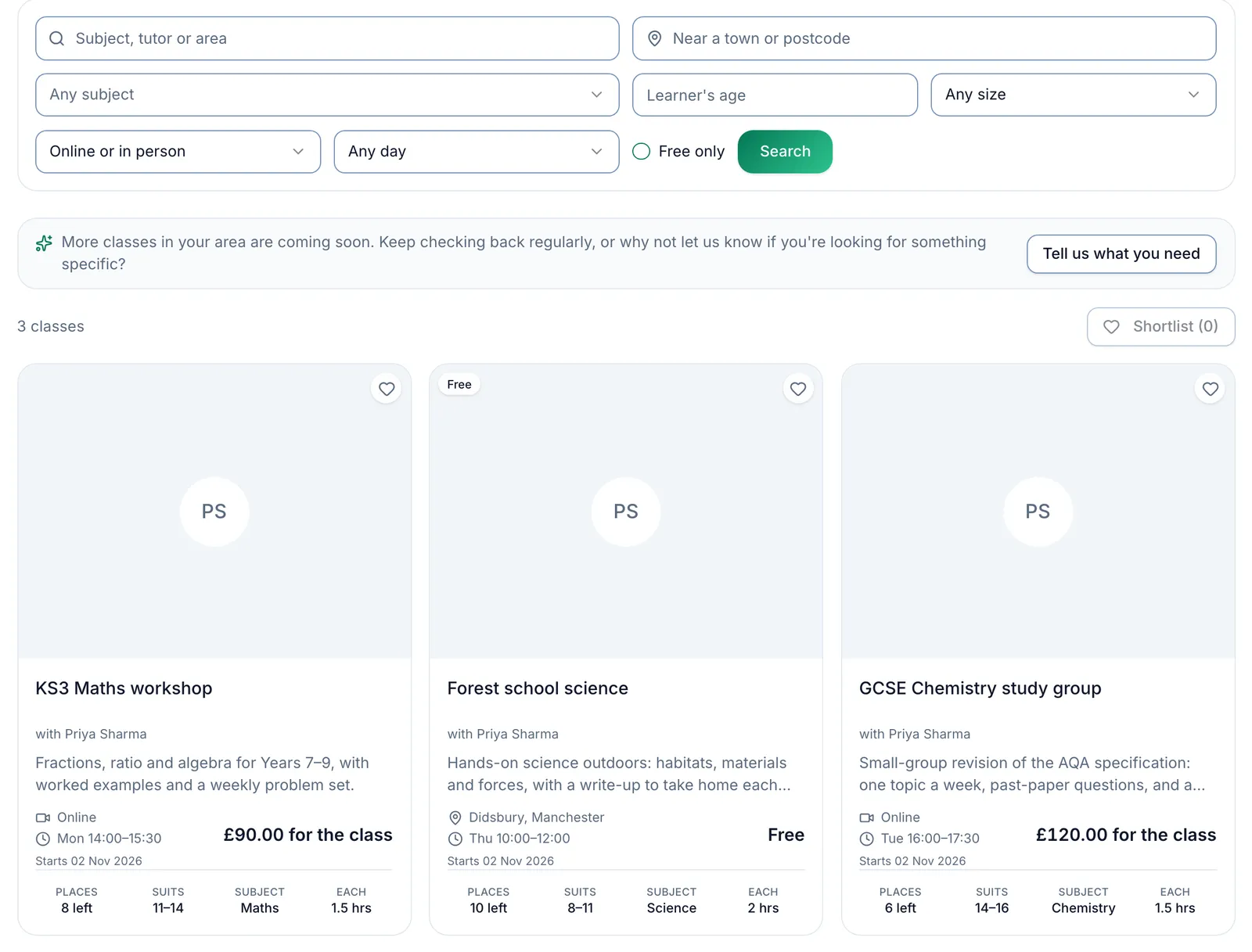The height and width of the screenshot is (952, 1252).
Task: Click the Forest school science PS image
Action: [626, 511]
